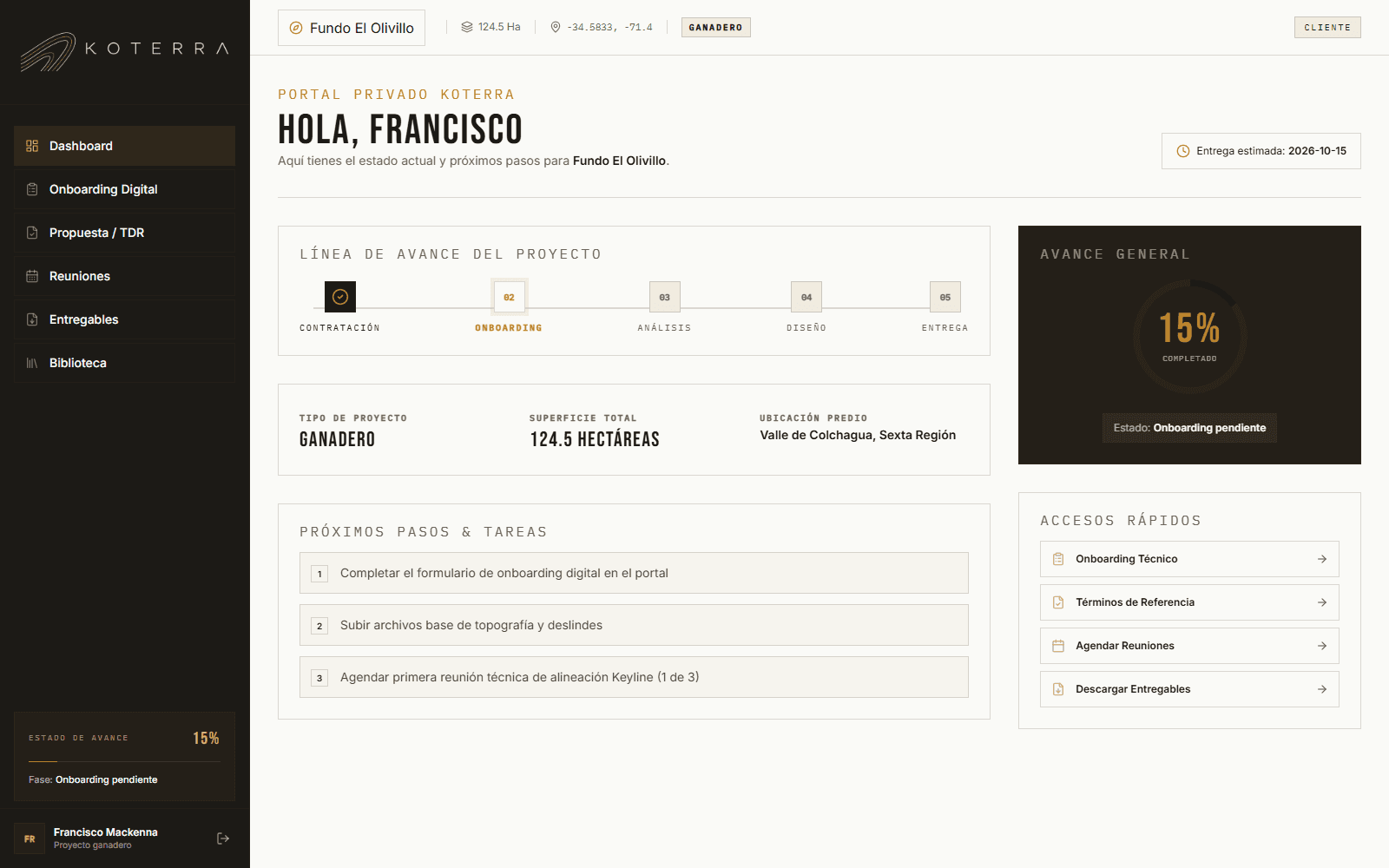The image size is (1389, 868).
Task: Click task 2: Subir archivos base de topografía
Action: tap(634, 625)
